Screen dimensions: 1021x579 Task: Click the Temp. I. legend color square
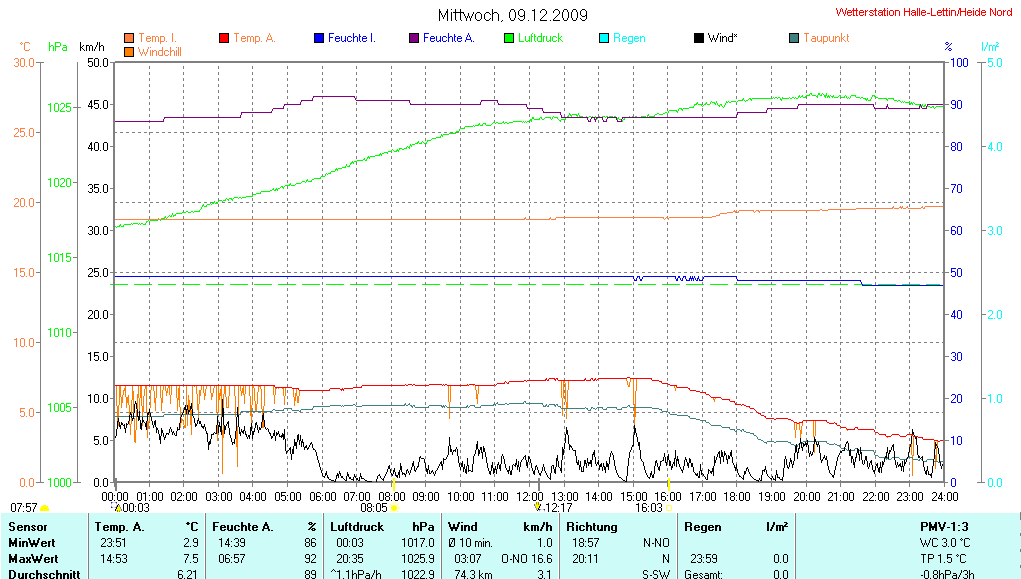(x=128, y=38)
